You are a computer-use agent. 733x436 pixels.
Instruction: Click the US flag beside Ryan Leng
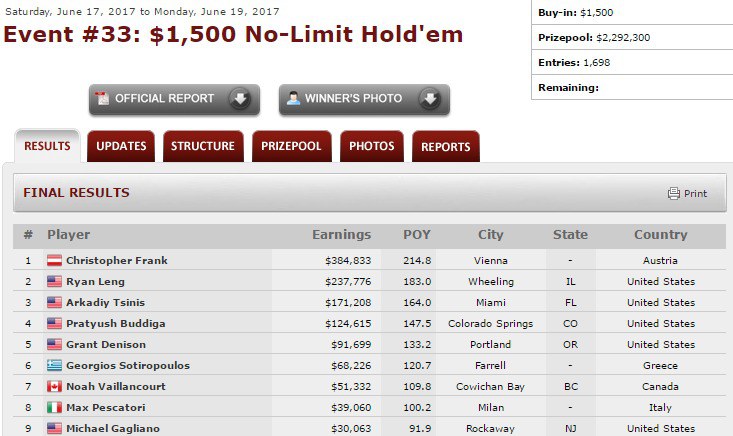pyautogui.click(x=54, y=282)
